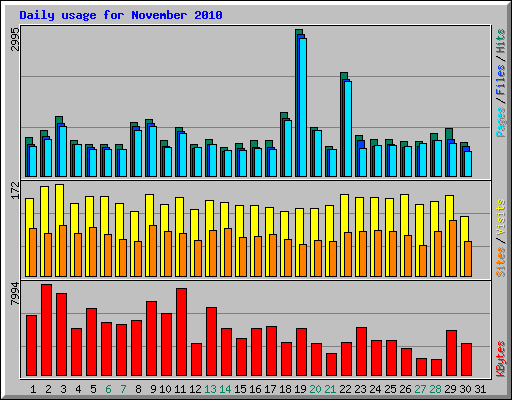The image size is (512, 400).
Task: Click the red KBytes bar for day 11
Action: click(x=181, y=332)
